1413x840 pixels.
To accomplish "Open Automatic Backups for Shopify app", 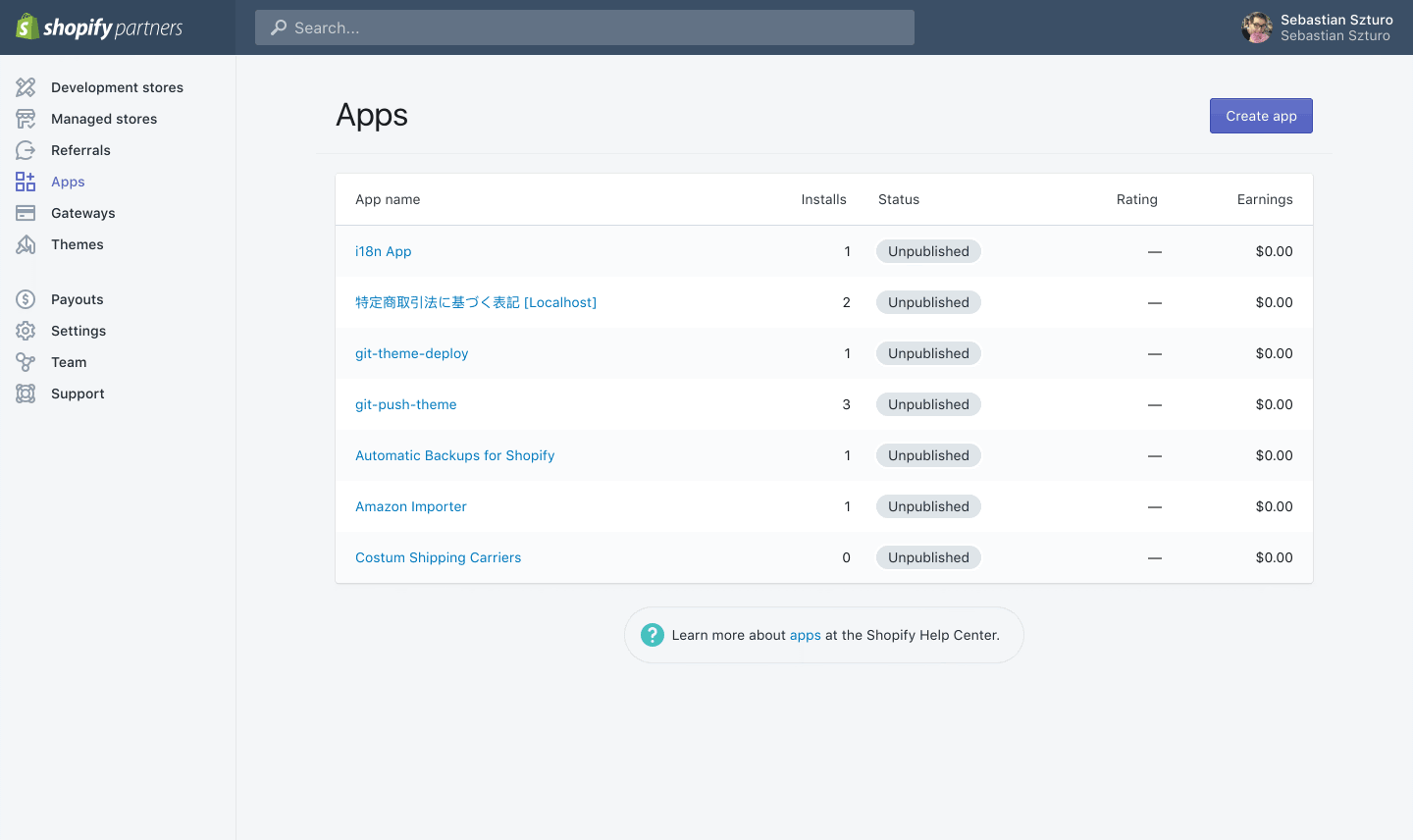I will point(454,455).
